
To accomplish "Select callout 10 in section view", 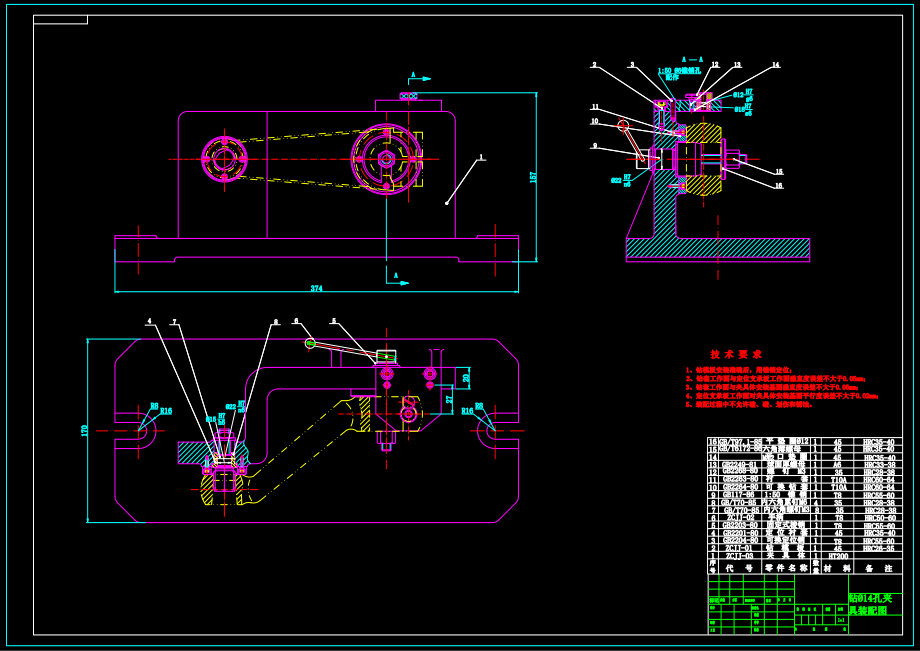I will 595,121.
